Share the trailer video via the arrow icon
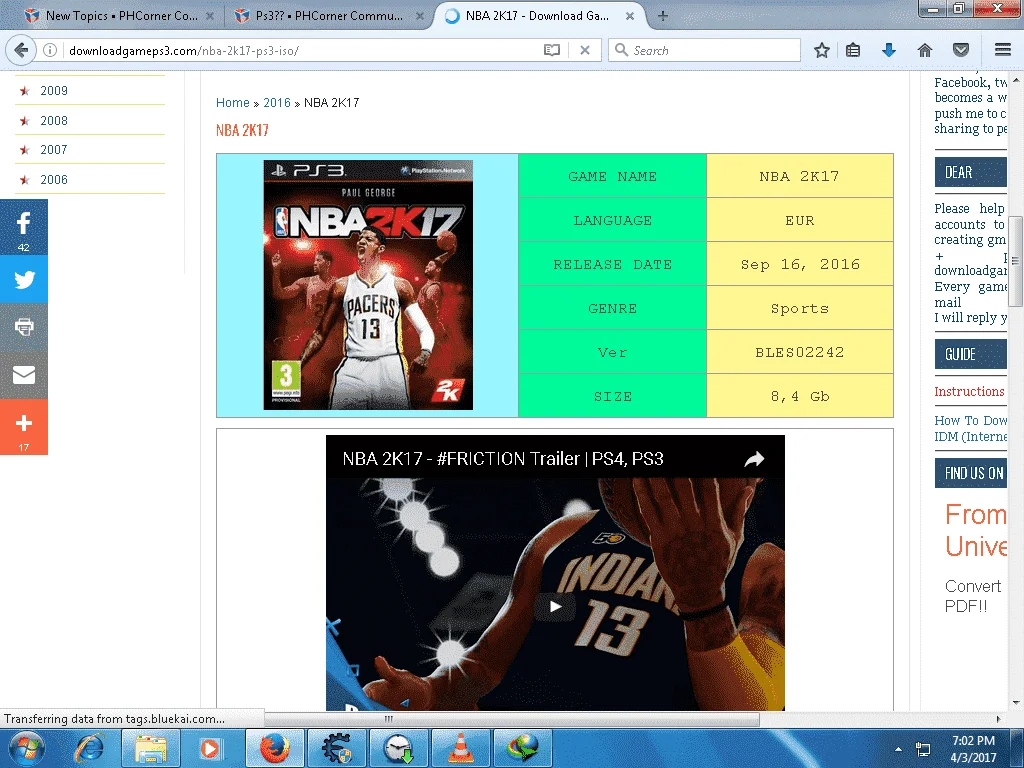The image size is (1024, 768). 754,459
